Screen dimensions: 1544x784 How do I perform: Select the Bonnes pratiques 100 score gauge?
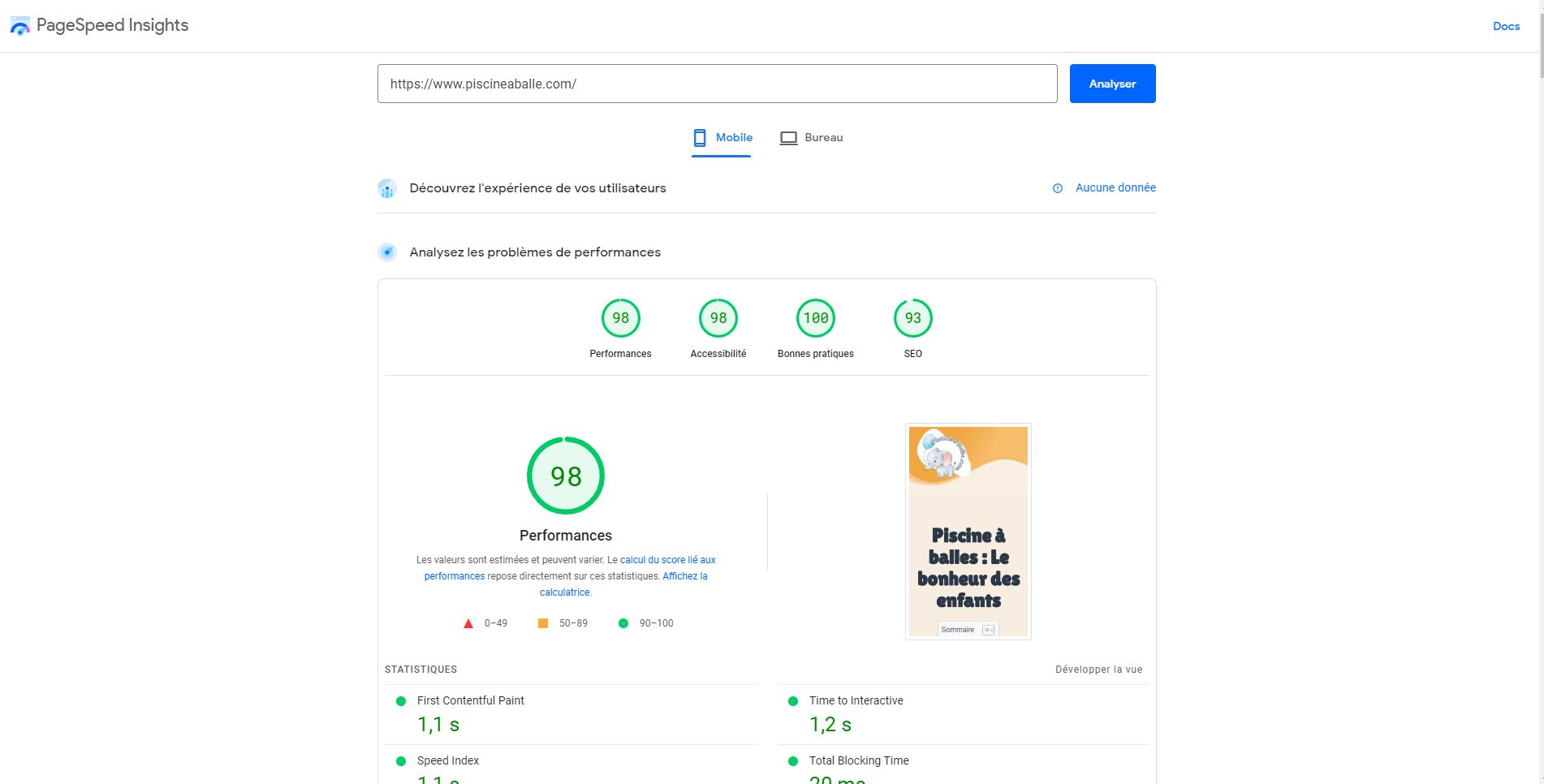point(816,318)
